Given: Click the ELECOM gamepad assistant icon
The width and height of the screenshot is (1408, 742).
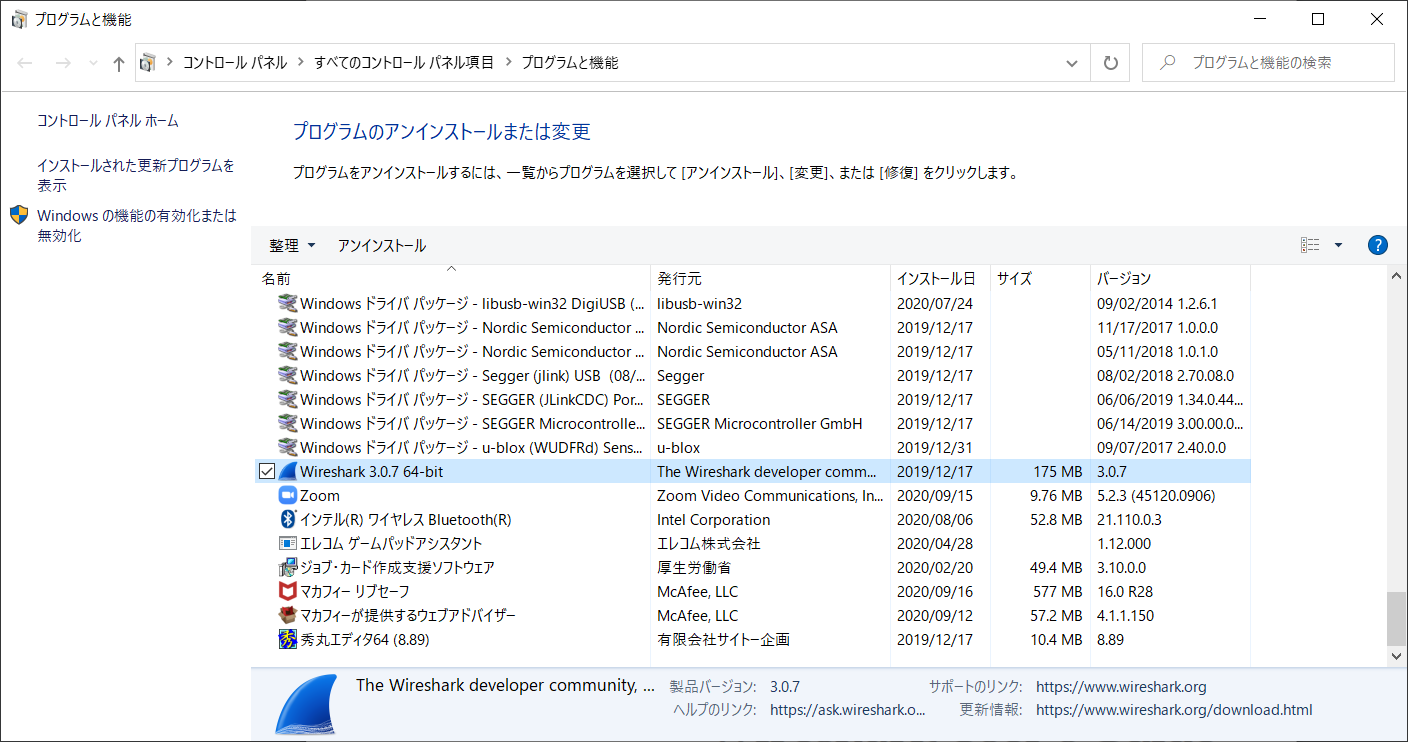Looking at the screenshot, I should click(288, 544).
